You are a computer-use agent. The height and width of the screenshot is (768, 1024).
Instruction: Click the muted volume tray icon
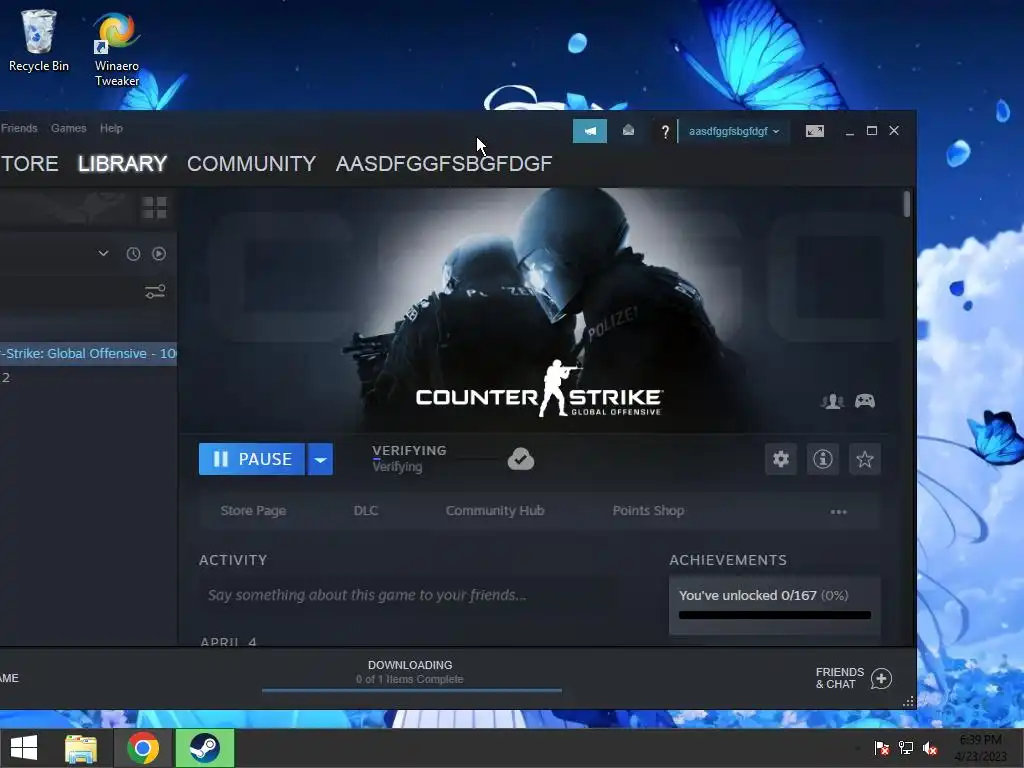[929, 748]
